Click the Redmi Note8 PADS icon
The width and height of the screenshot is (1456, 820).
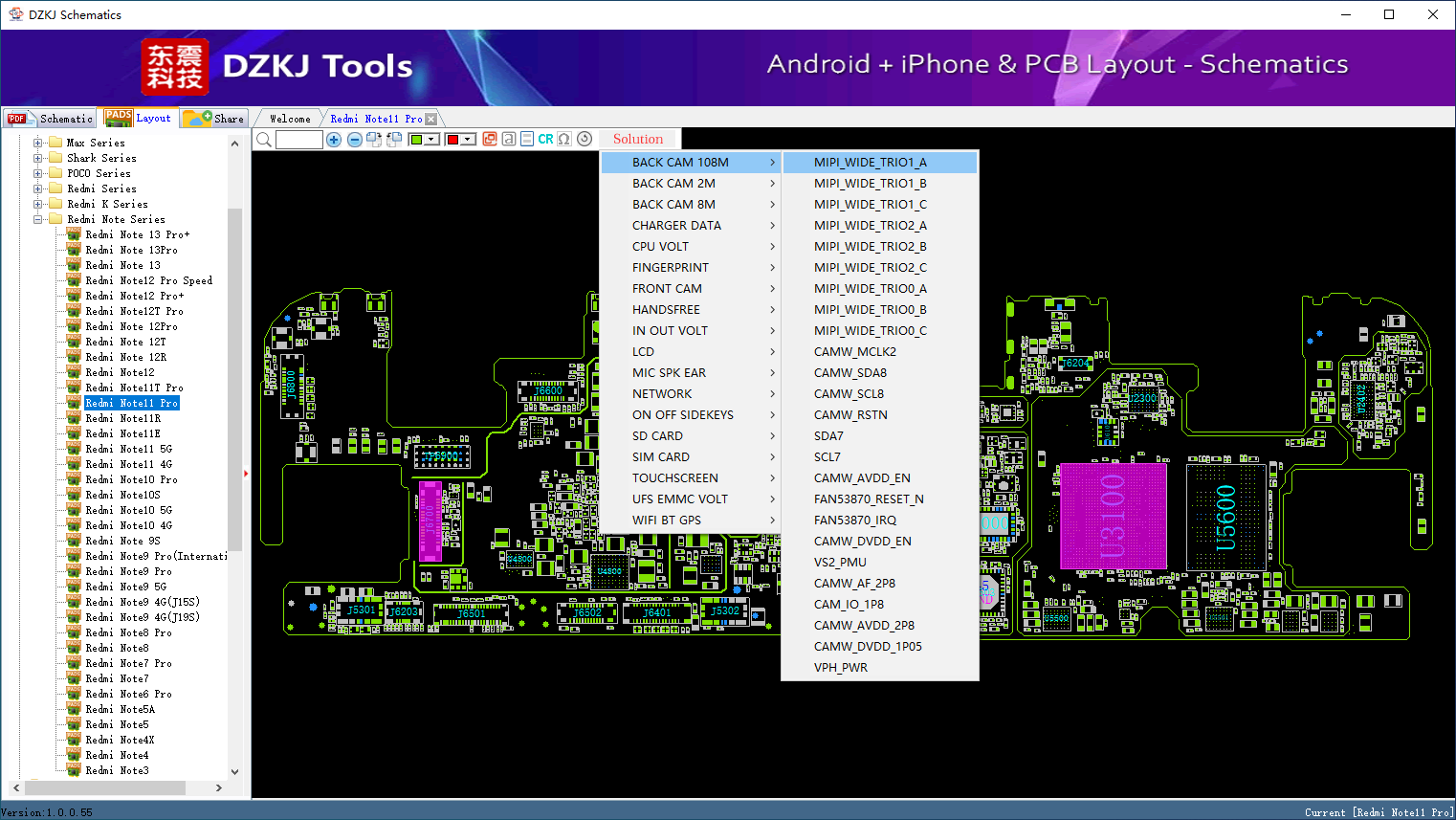(74, 648)
